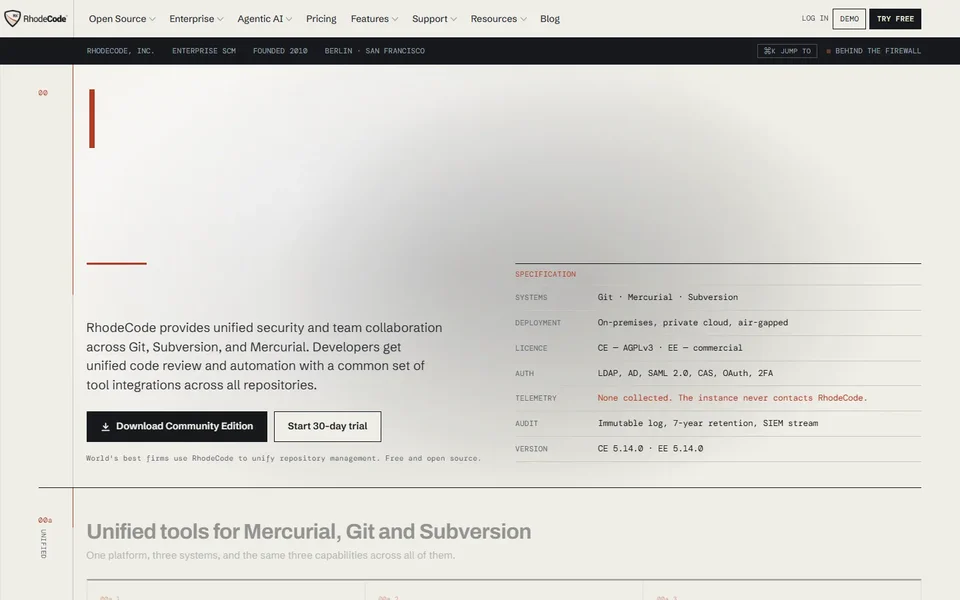Image resolution: width=960 pixels, height=600 pixels.
Task: Click the 00a section marker
Action: point(45,520)
